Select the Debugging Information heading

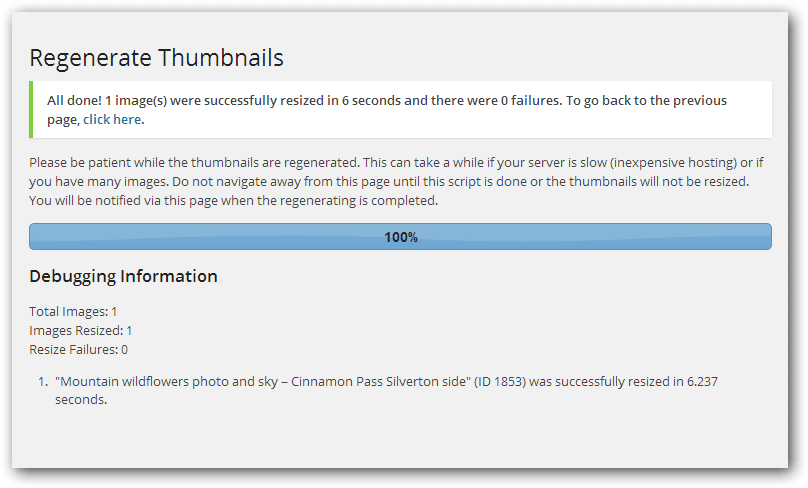point(123,276)
